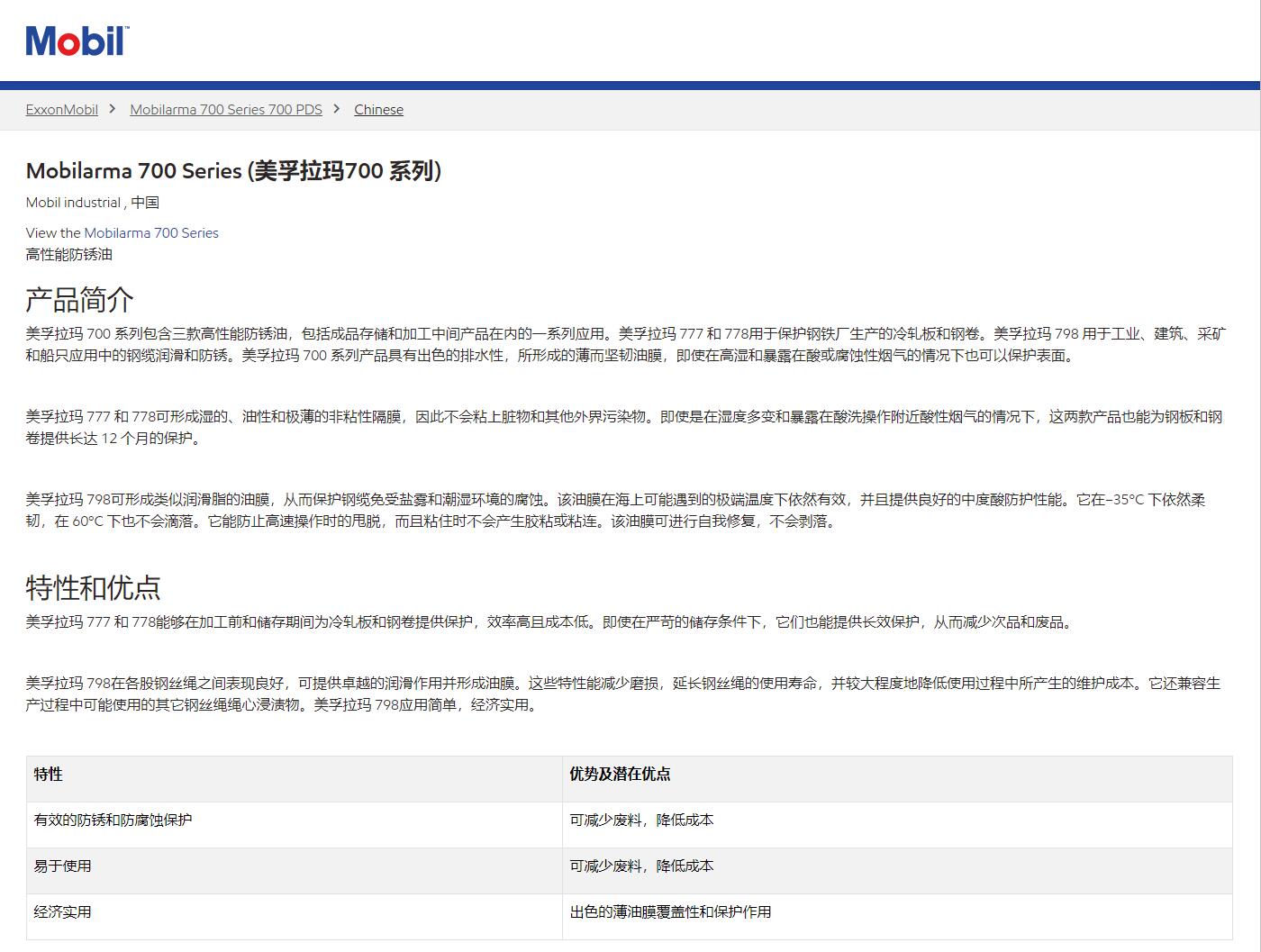The width and height of the screenshot is (1261, 952).
Task: Click the paragraph starting 美孚拉玛 700 系列包含三款
Action: coord(626,345)
